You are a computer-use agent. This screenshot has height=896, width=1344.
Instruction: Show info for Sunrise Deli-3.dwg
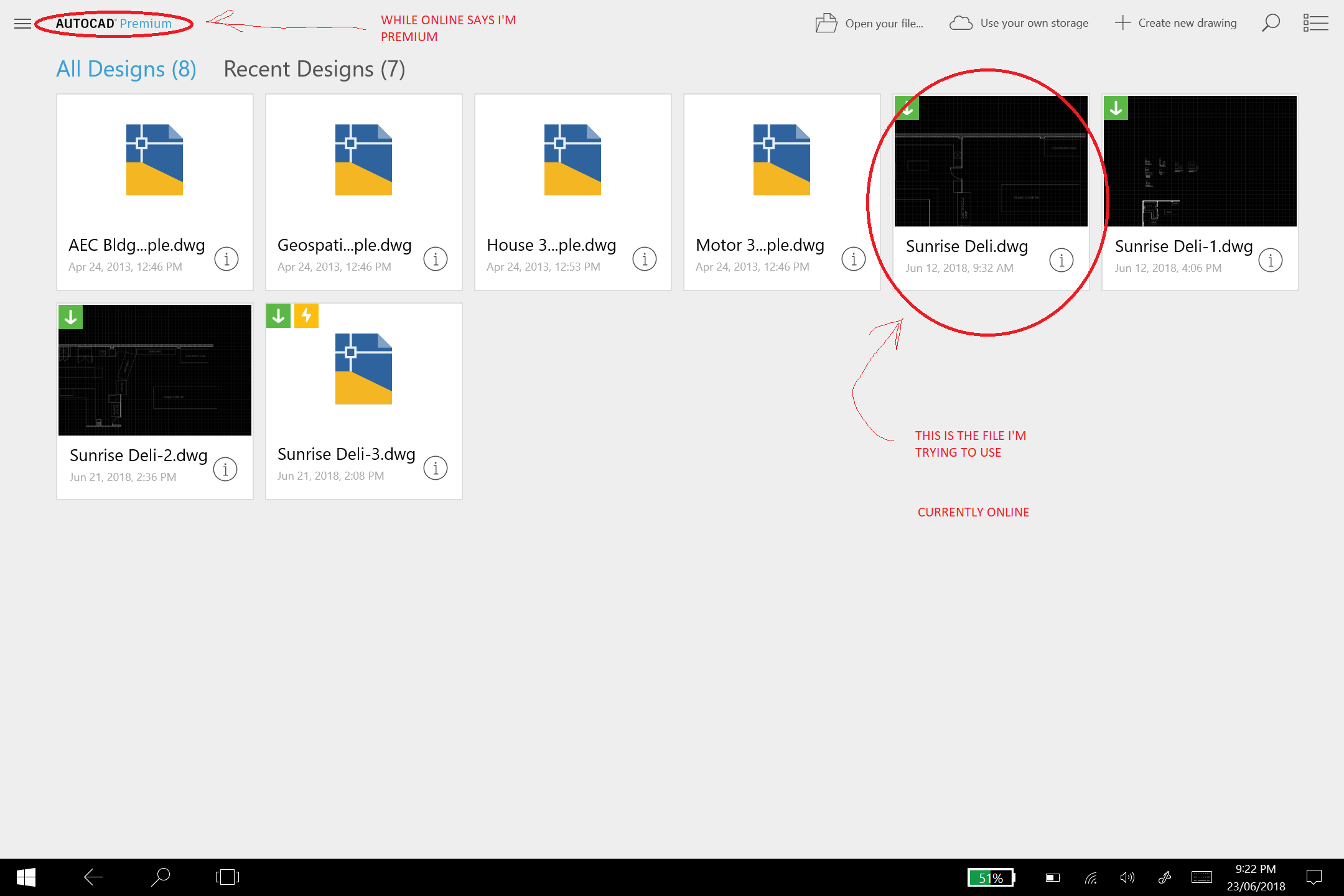(436, 467)
